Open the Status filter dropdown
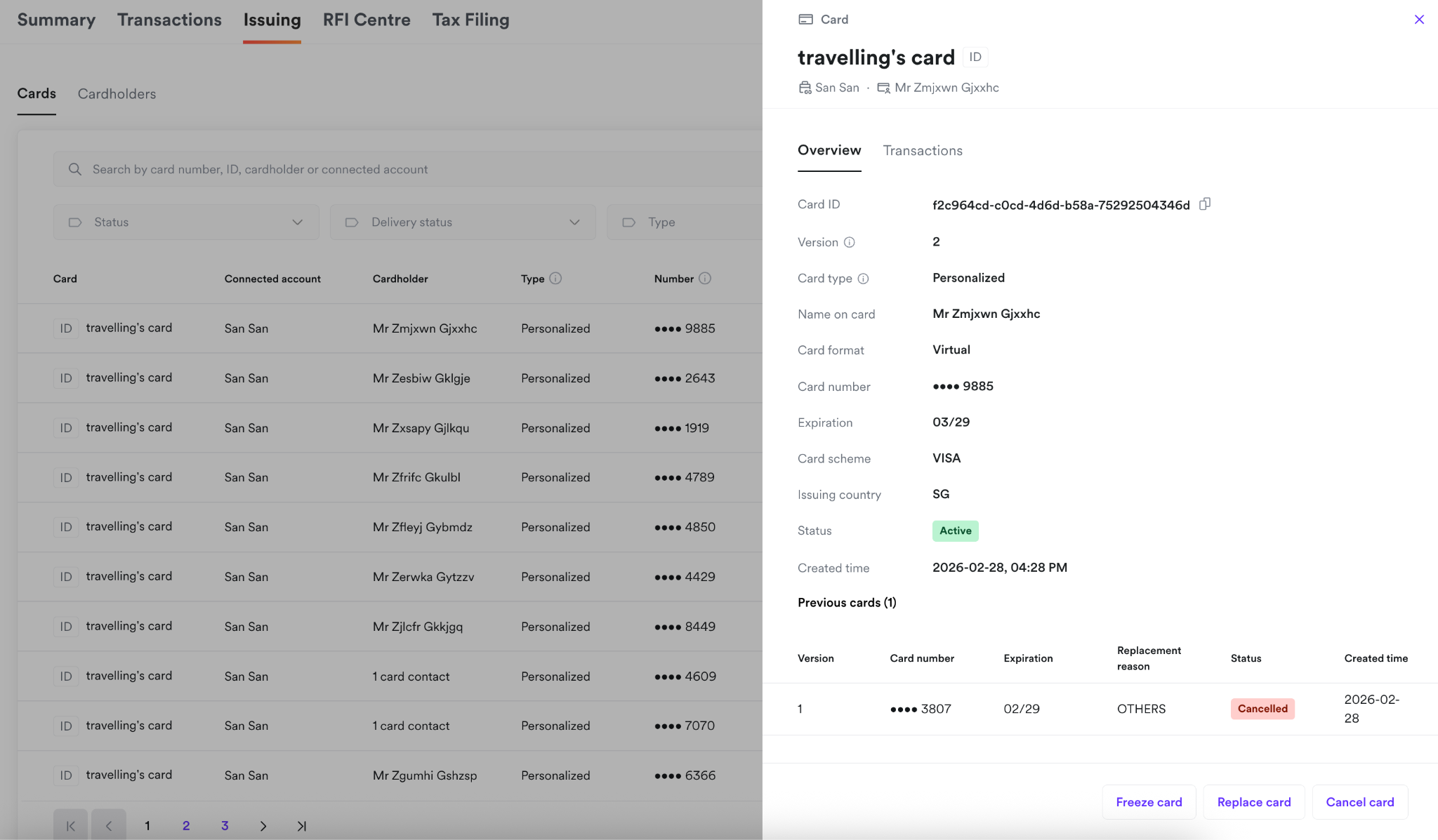Image resolution: width=1438 pixels, height=840 pixels. (186, 222)
